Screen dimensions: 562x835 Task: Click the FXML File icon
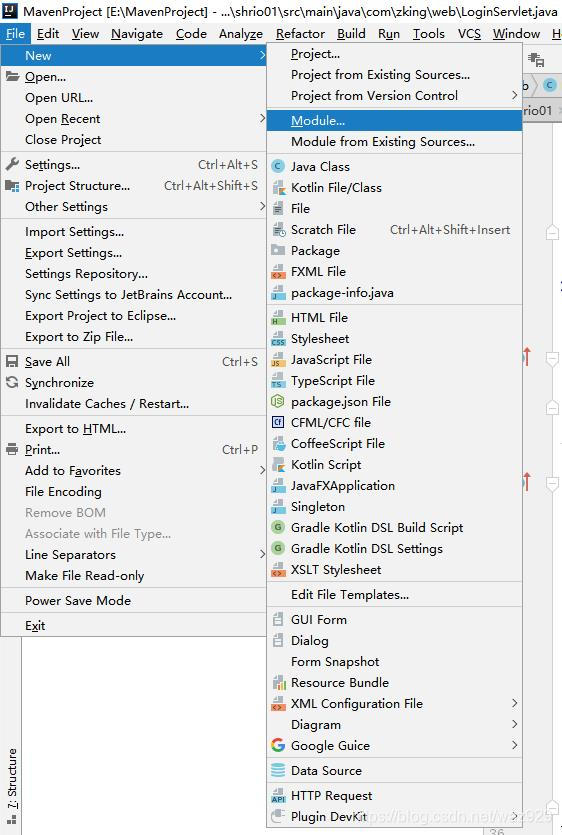coord(278,272)
